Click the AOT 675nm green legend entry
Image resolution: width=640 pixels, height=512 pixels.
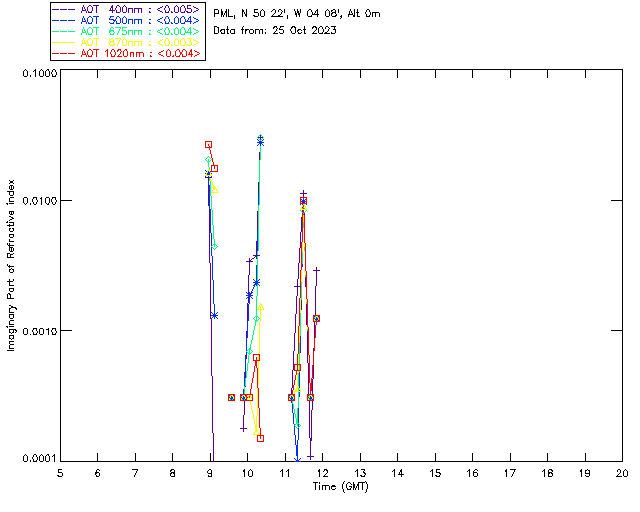tap(130, 32)
